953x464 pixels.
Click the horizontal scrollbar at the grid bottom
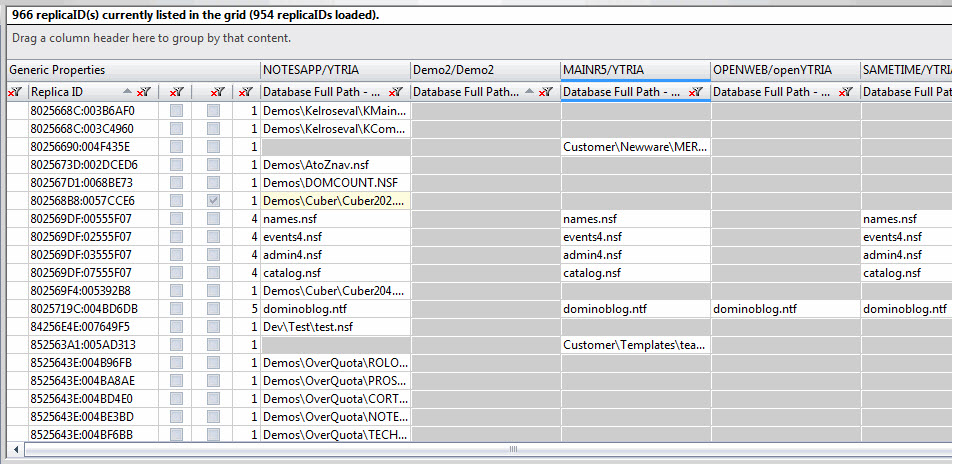click(x=480, y=451)
